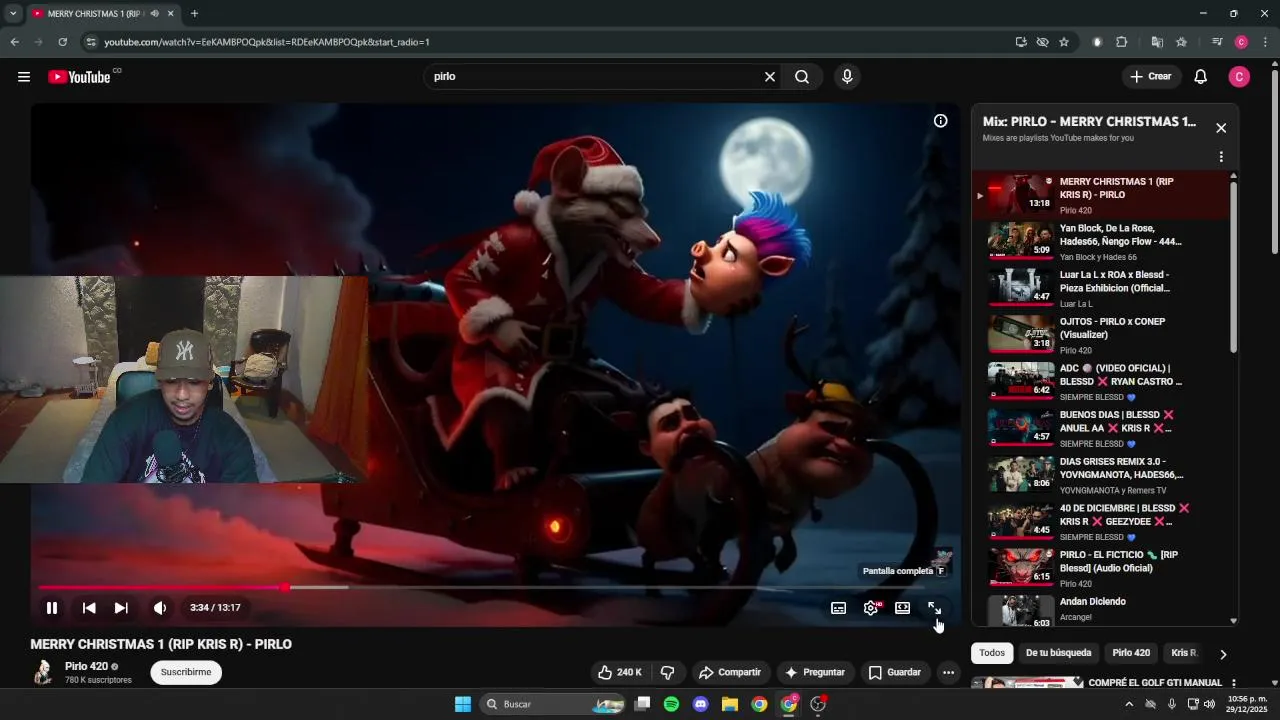Open the notifications bell
1280x720 pixels.
1201,77
